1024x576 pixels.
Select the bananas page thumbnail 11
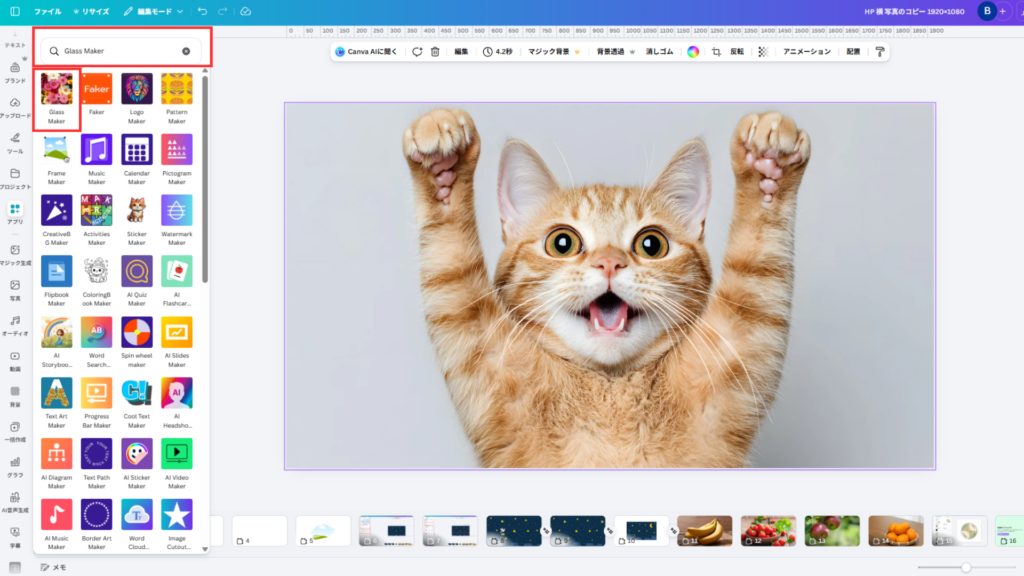coord(705,530)
